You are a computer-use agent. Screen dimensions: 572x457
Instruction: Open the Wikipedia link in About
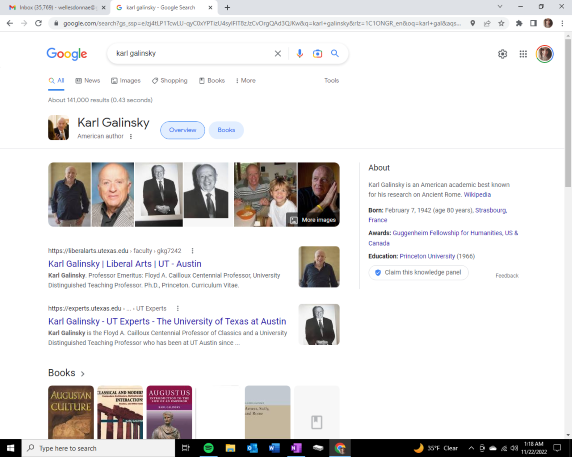click(x=477, y=195)
